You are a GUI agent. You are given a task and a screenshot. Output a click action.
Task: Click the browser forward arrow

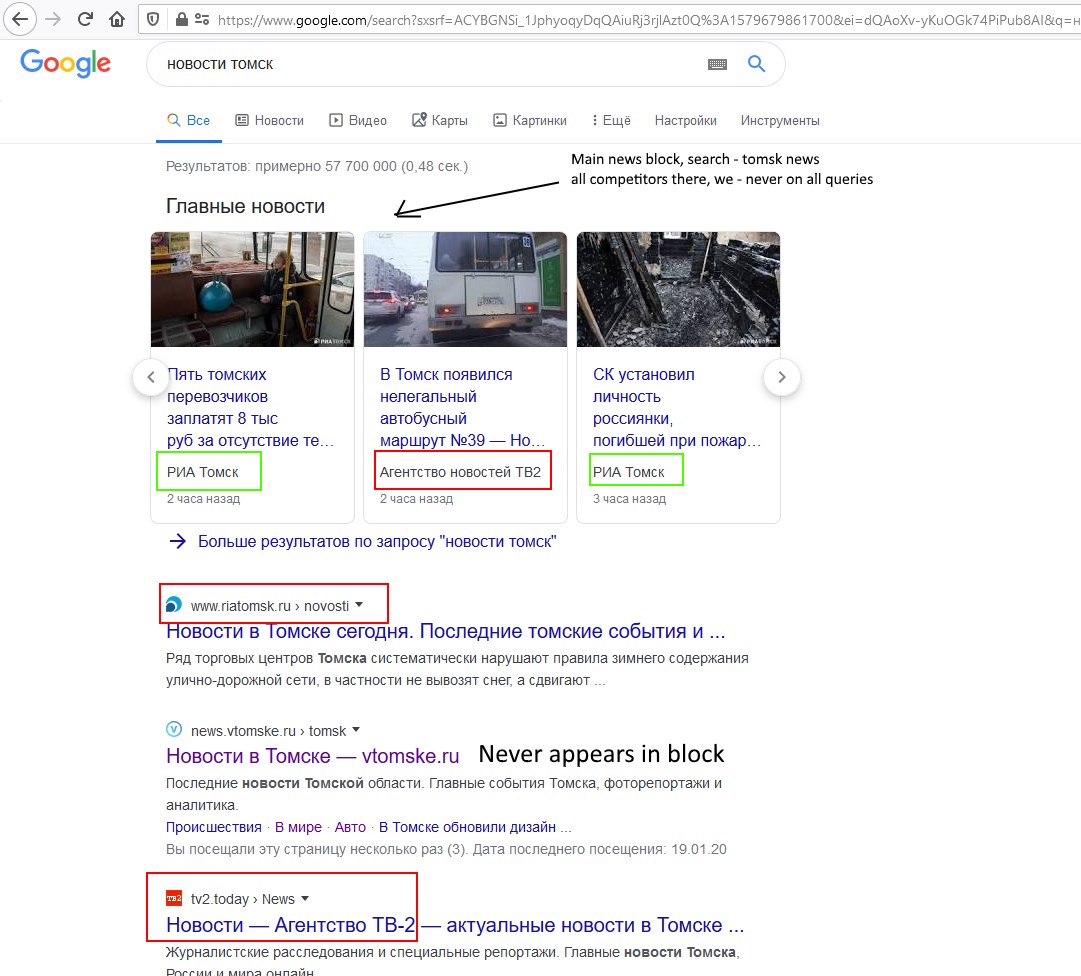coord(53,19)
